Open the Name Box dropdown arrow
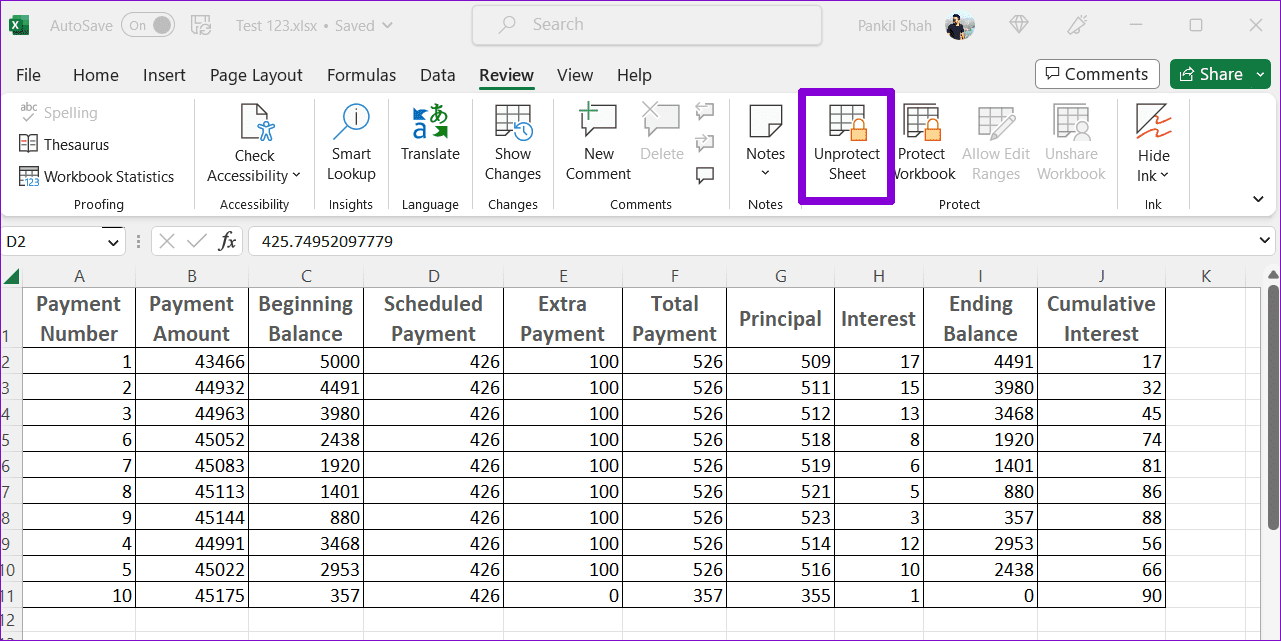The width and height of the screenshot is (1281, 641). point(112,241)
